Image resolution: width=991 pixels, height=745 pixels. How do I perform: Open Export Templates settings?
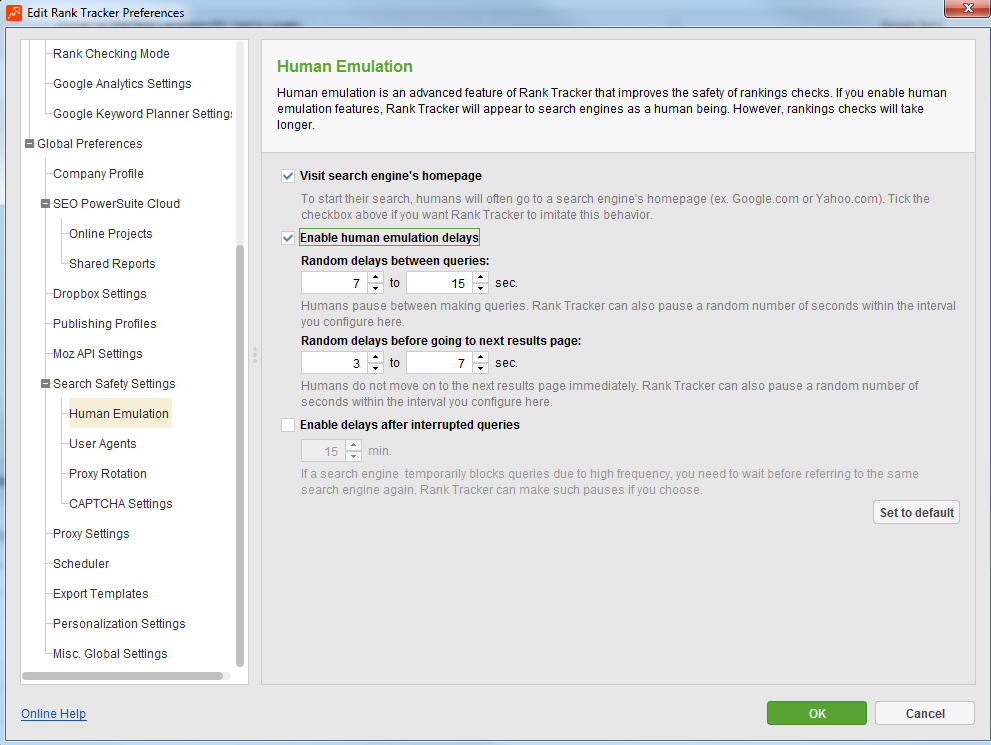click(100, 594)
